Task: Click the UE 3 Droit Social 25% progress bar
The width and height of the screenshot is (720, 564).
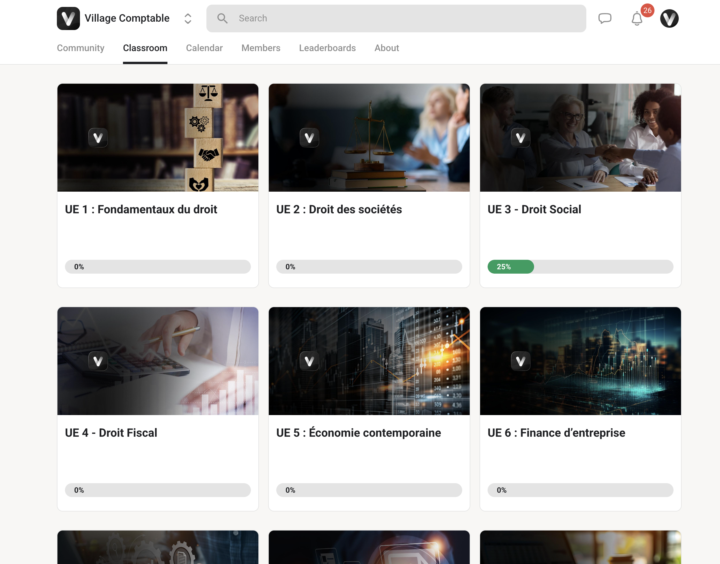Action: point(580,267)
